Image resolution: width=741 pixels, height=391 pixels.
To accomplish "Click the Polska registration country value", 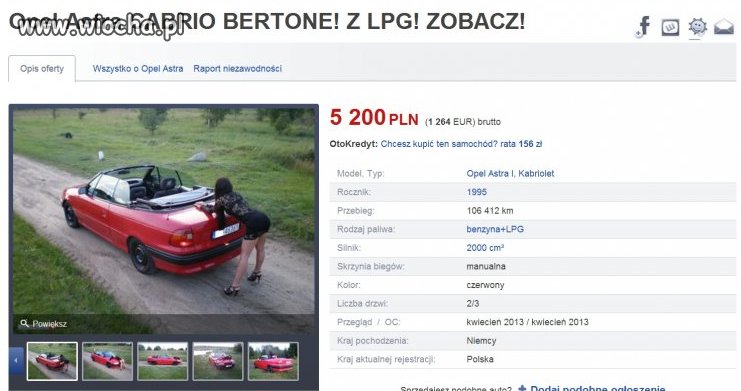I will (480, 359).
